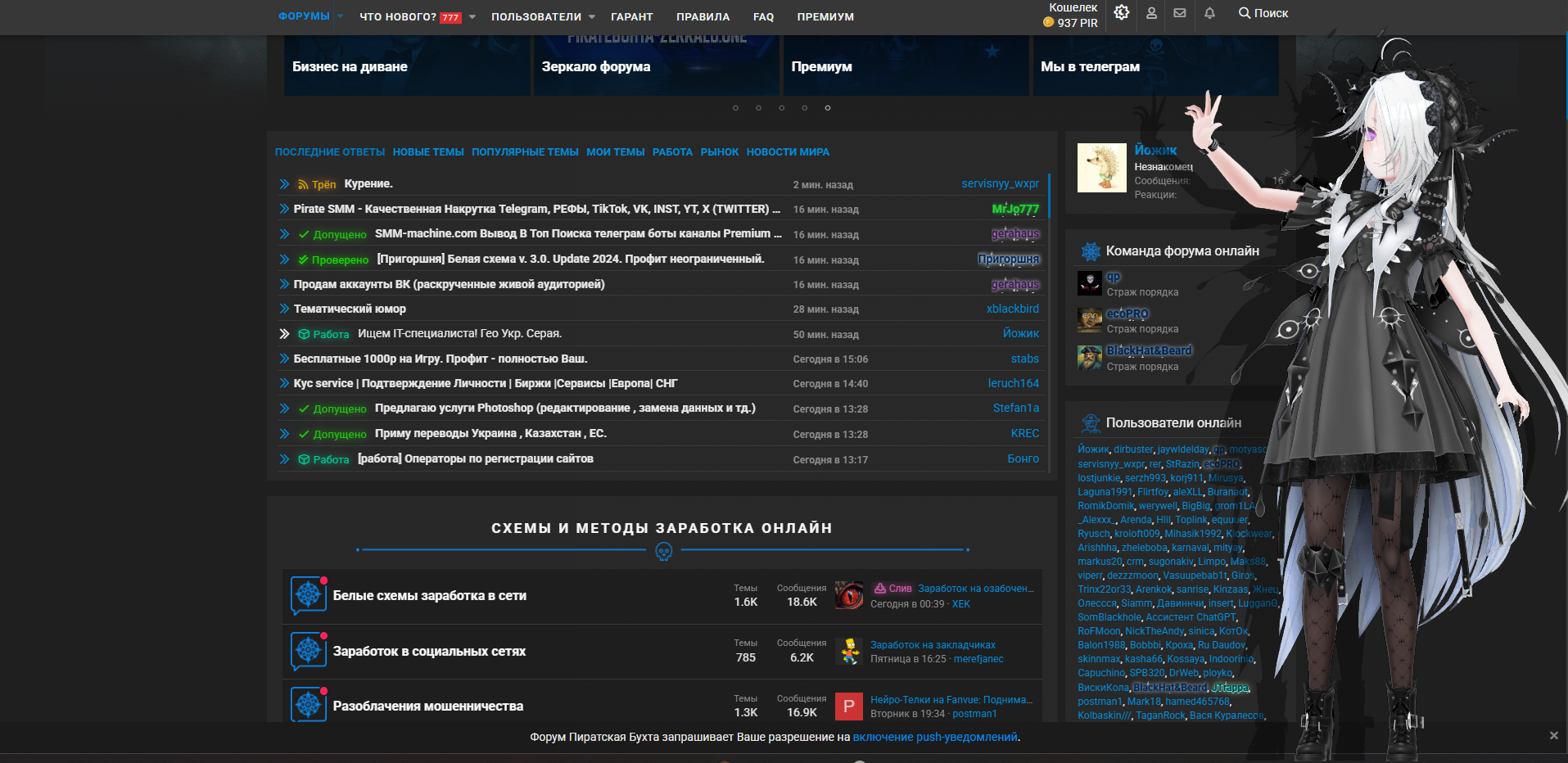Click forum icon beside Заработок в социальных сетях

tap(309, 651)
